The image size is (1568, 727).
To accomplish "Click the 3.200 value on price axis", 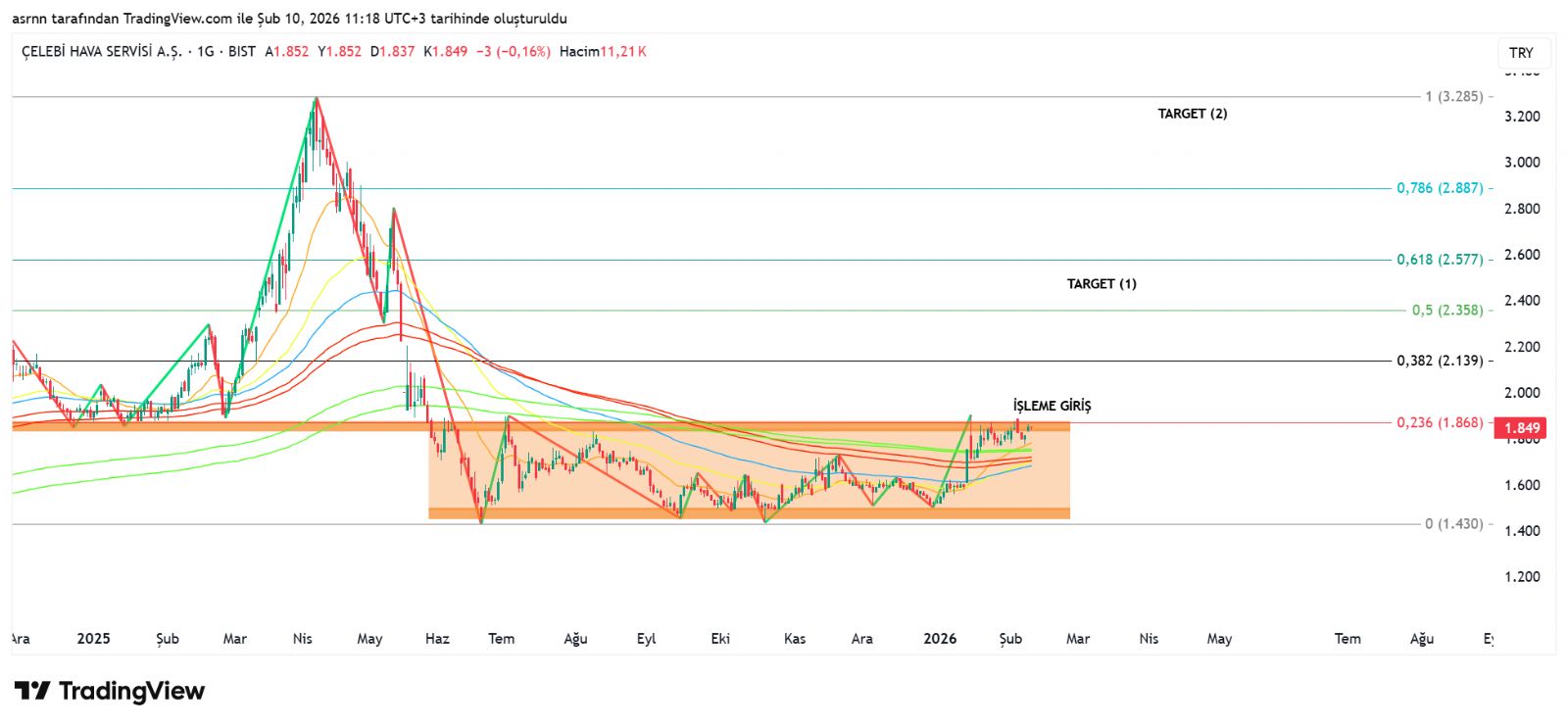I will 1521,117.
